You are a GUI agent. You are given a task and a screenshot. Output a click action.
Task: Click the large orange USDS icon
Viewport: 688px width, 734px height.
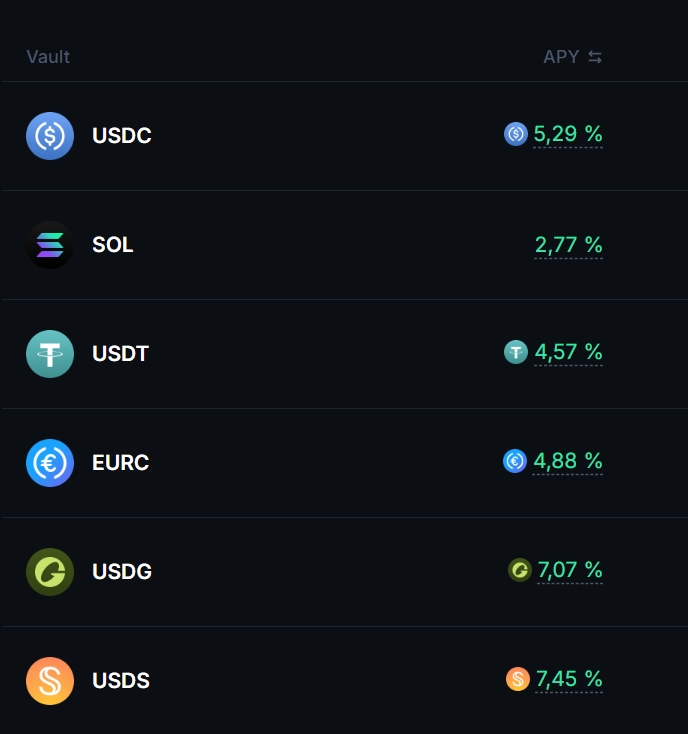coord(50,681)
